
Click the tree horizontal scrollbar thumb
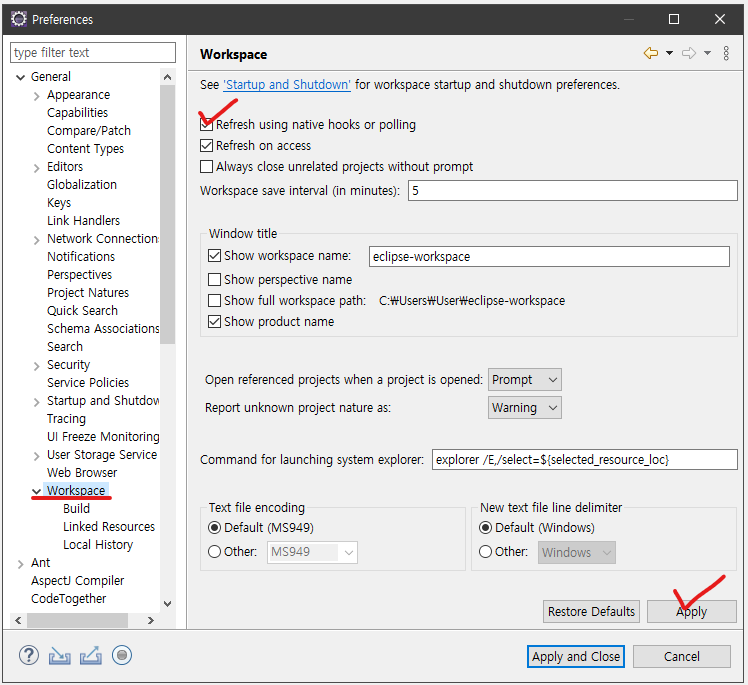click(77, 620)
